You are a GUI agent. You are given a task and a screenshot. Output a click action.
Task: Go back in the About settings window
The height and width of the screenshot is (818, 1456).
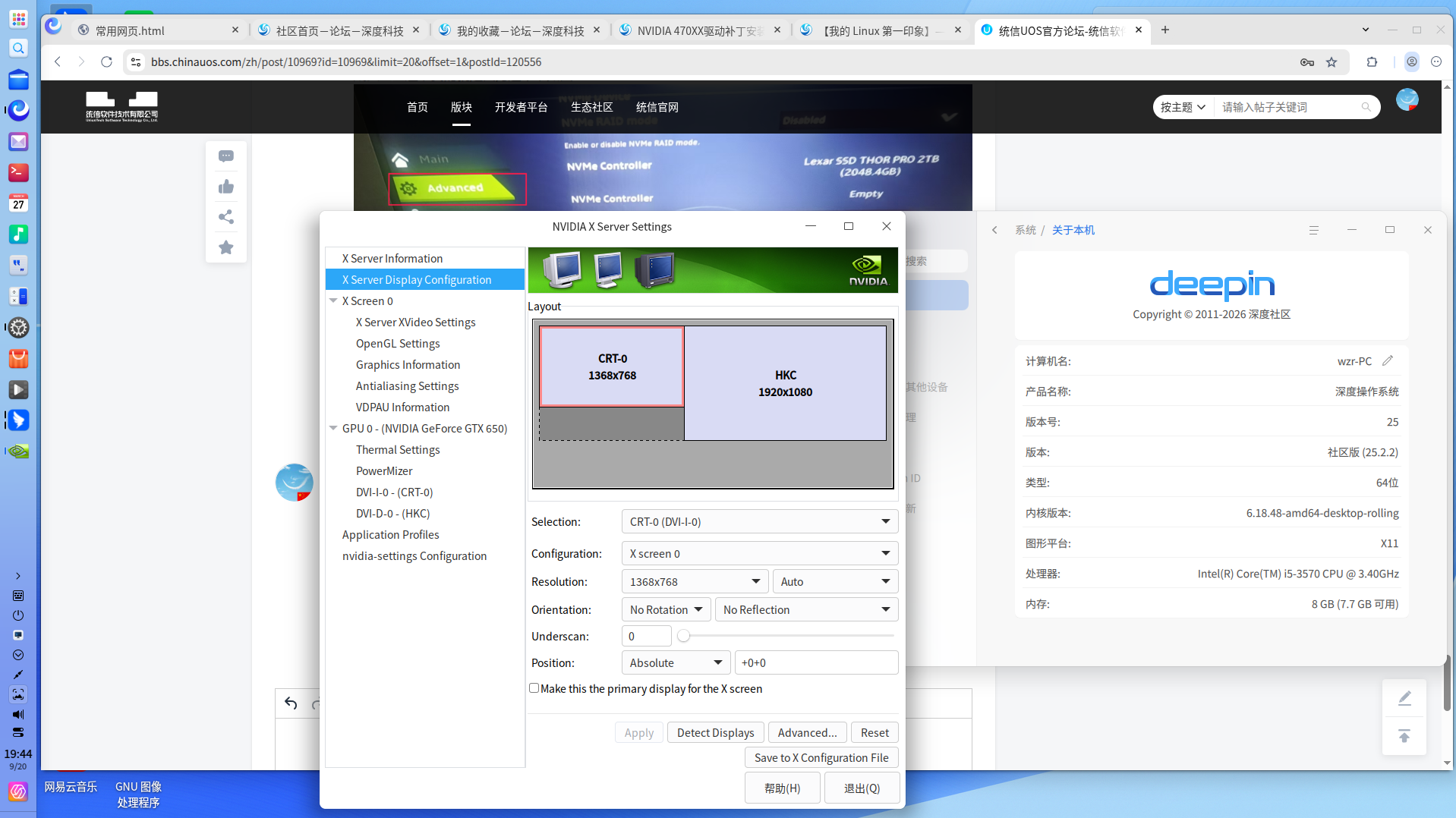(x=994, y=230)
